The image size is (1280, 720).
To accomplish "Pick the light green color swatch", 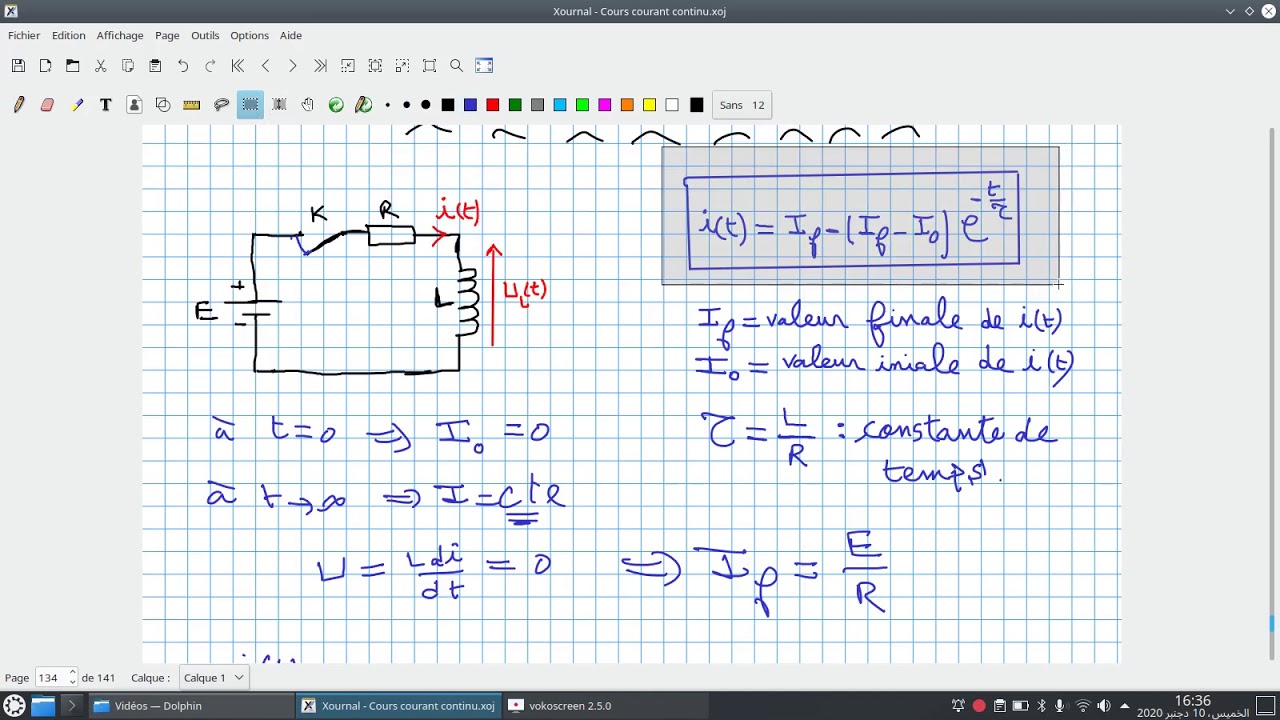I will click(x=582, y=105).
